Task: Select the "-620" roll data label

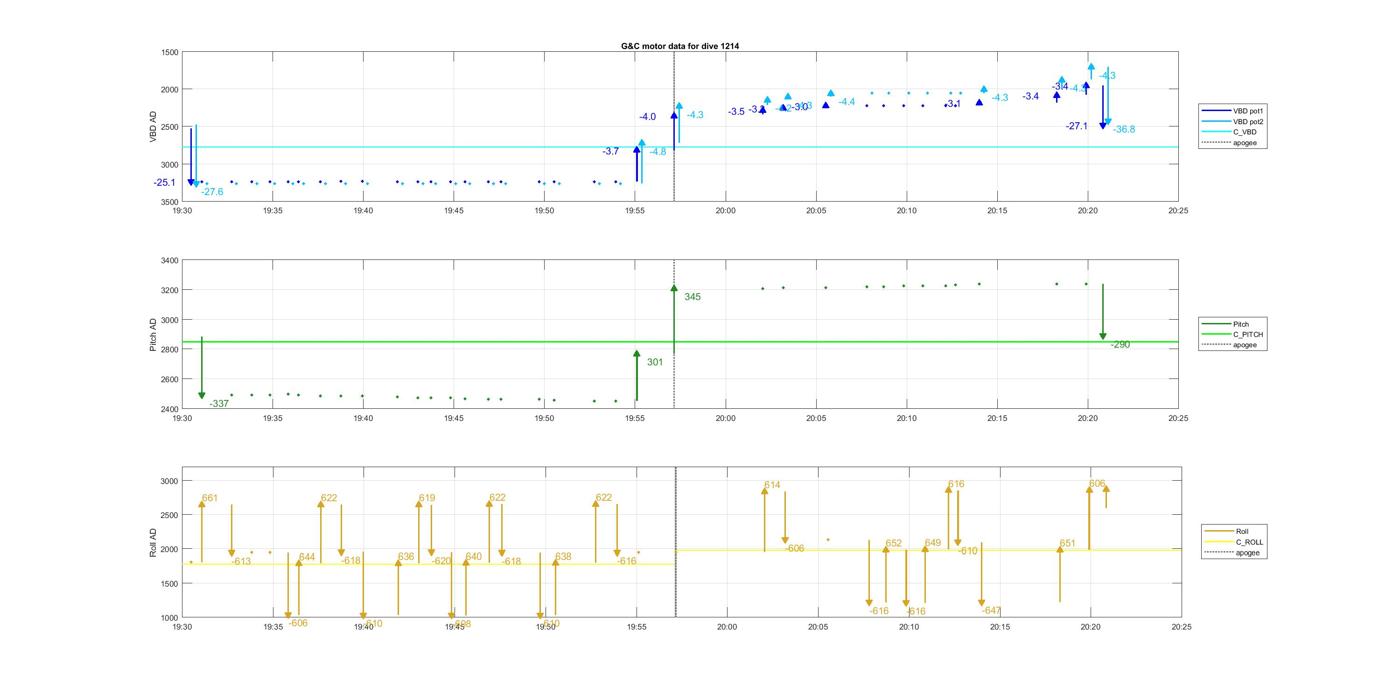Action: (441, 561)
